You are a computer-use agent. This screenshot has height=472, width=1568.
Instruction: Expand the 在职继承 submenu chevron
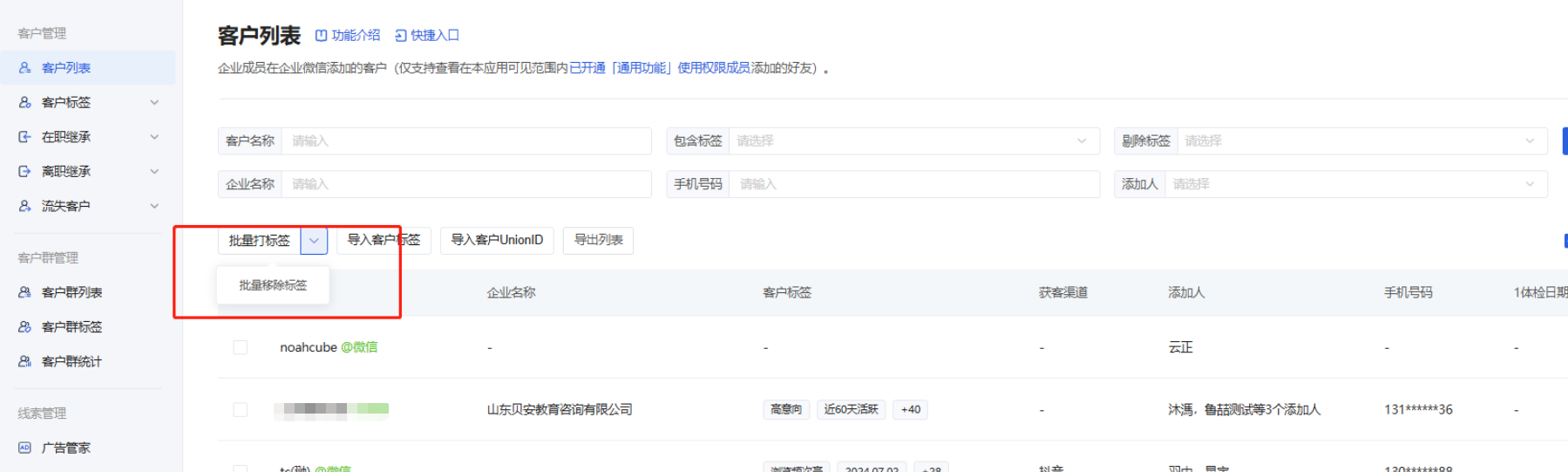coord(154,137)
